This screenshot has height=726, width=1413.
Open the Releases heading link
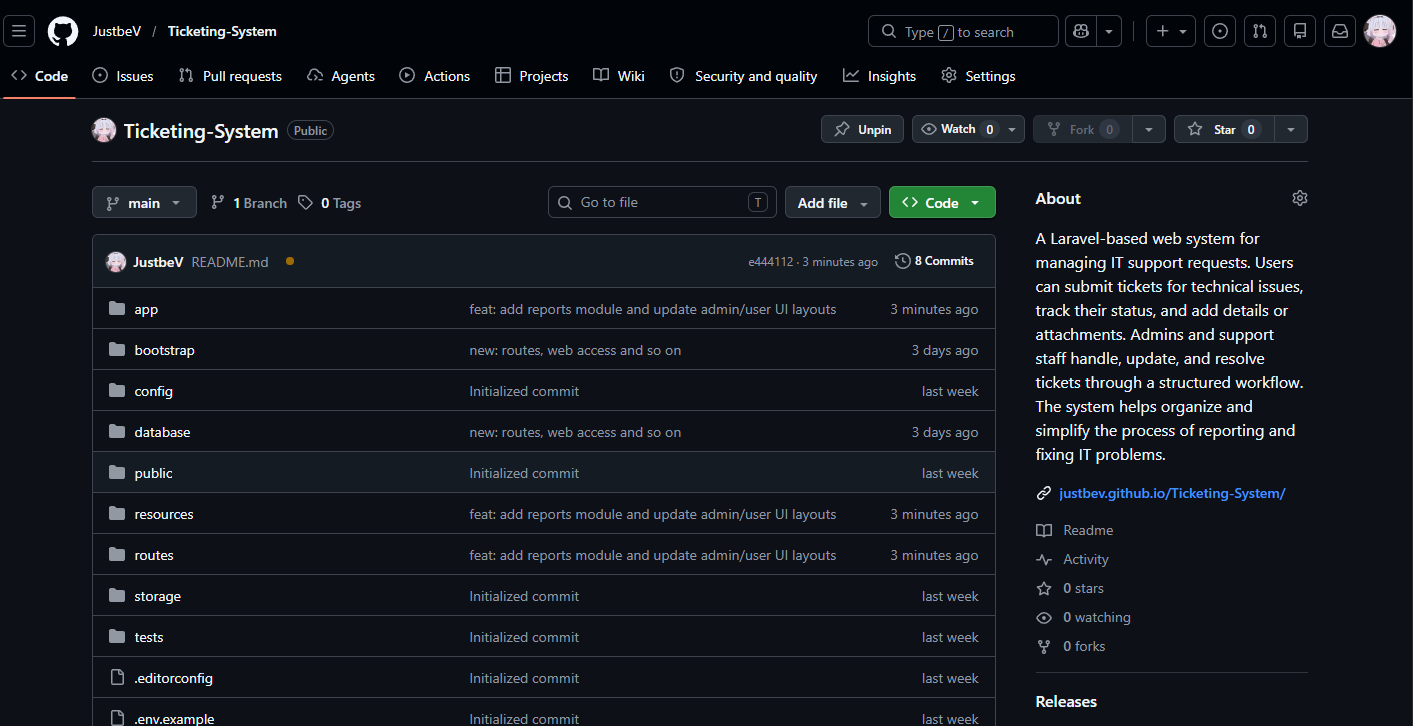1066,701
